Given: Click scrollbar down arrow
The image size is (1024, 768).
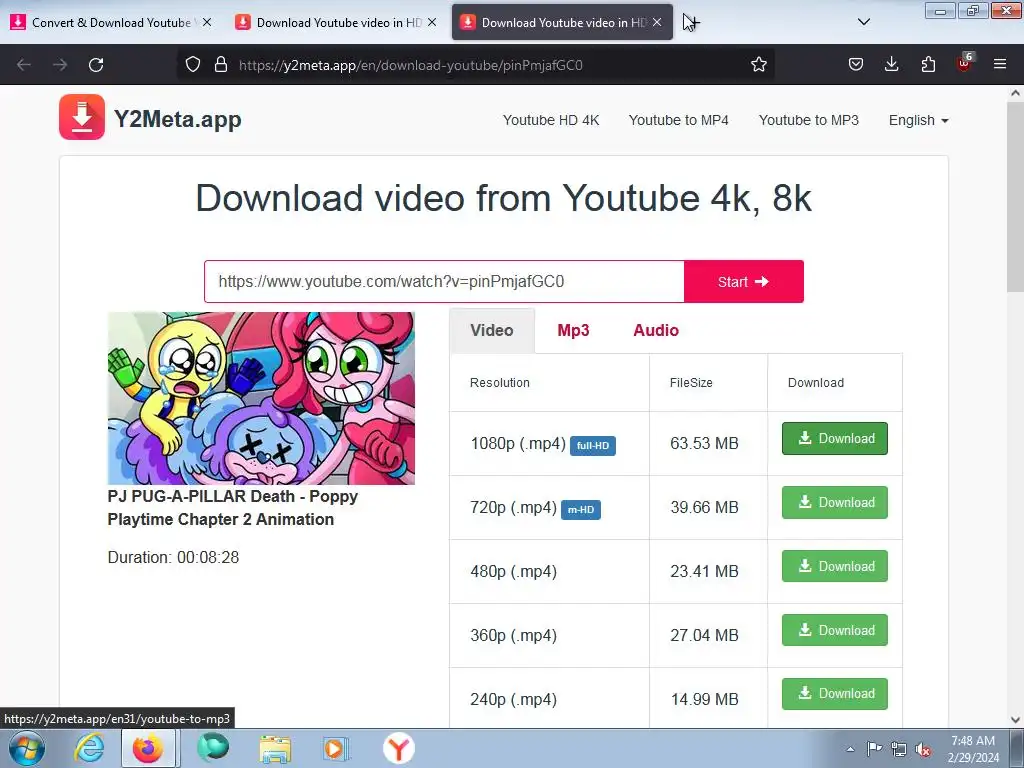Looking at the screenshot, I should (1015, 720).
